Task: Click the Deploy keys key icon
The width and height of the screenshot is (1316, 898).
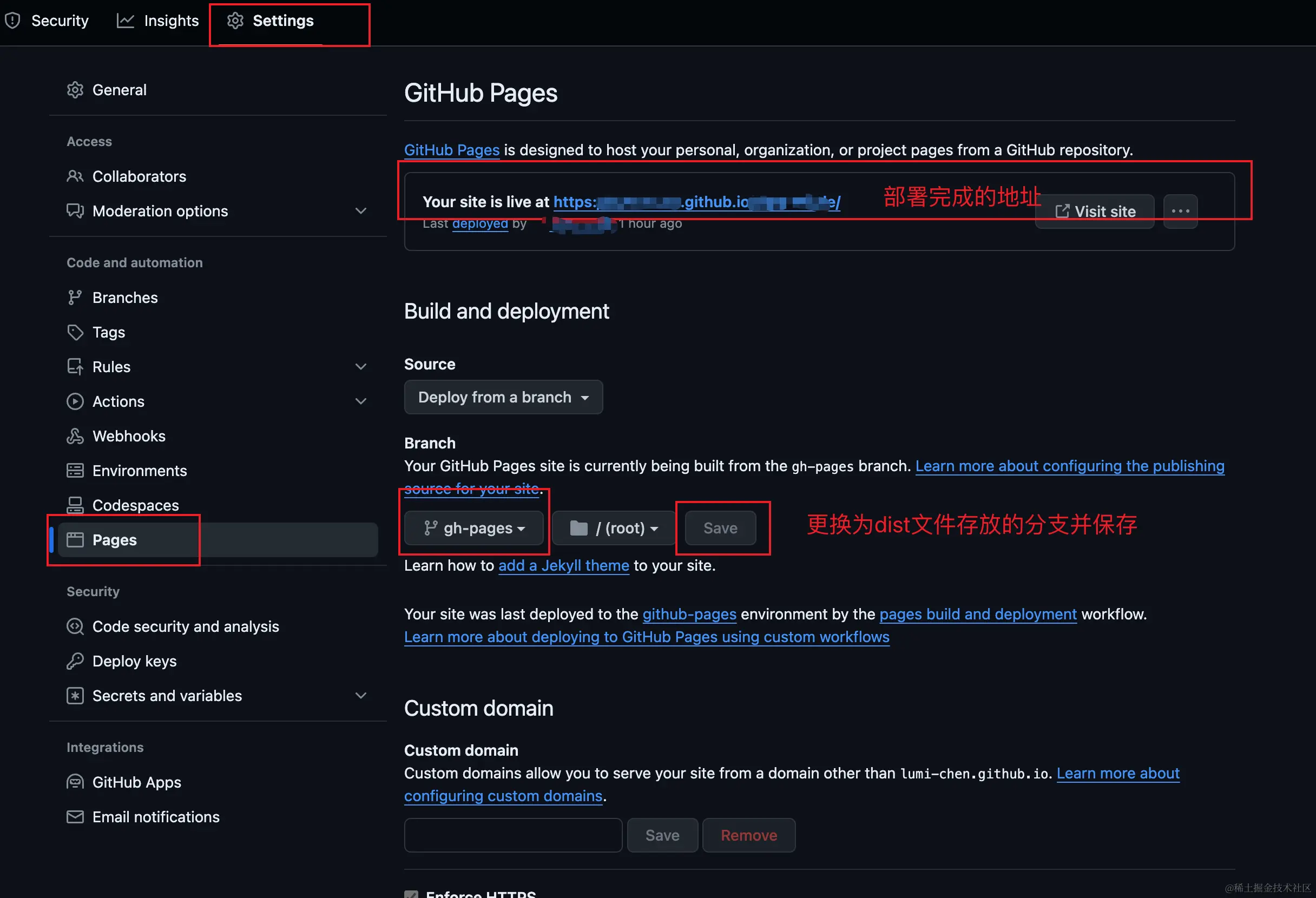Action: coord(75,661)
